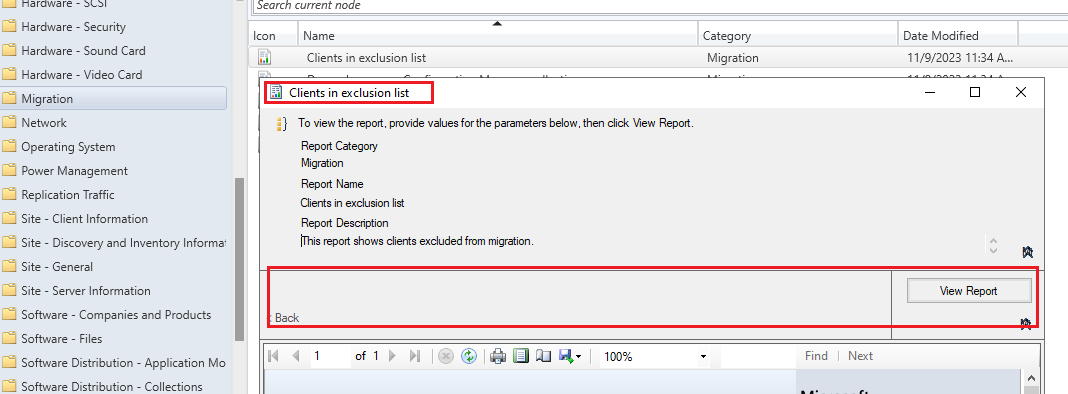Open Power Management folder
Viewport: 1068px width, 394px height.
[x=74, y=171]
